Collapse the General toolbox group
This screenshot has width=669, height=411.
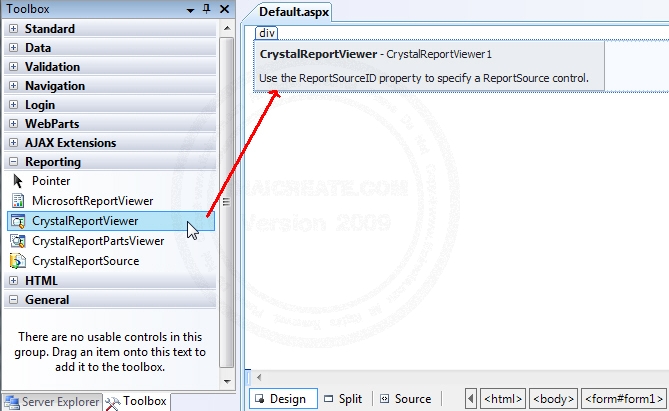(x=14, y=300)
